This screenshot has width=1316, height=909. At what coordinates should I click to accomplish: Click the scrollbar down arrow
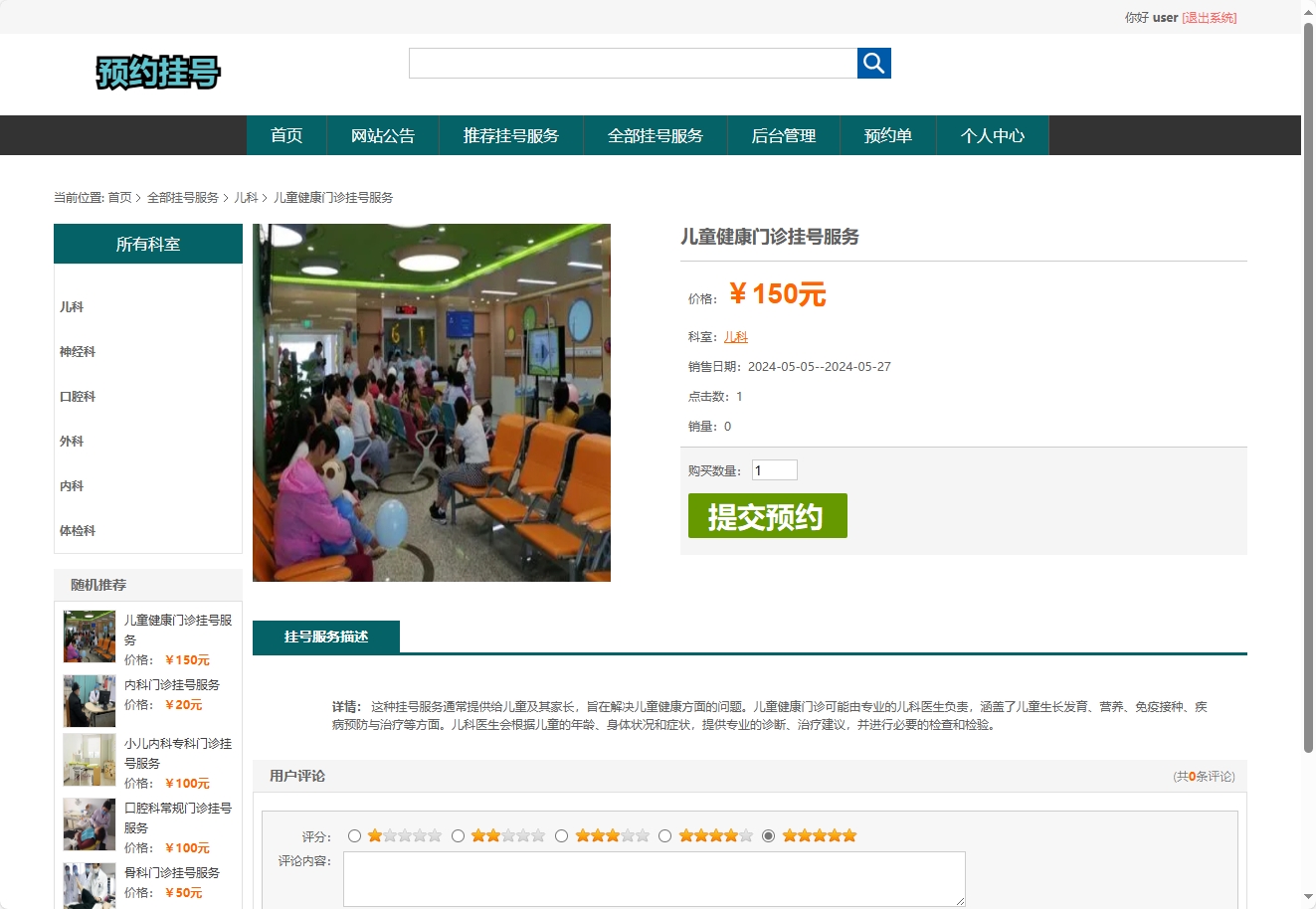[1309, 899]
